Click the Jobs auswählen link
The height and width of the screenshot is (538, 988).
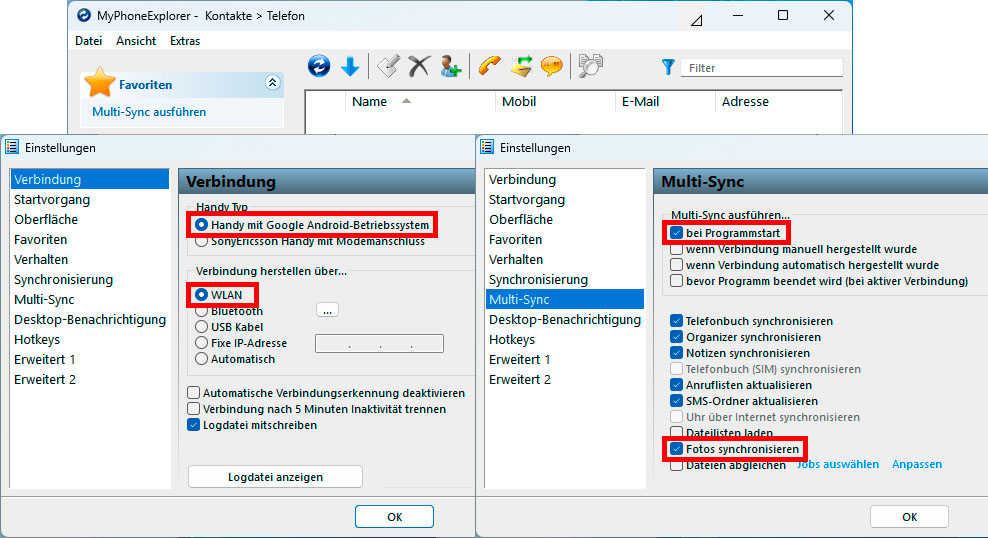pyautogui.click(x=837, y=464)
